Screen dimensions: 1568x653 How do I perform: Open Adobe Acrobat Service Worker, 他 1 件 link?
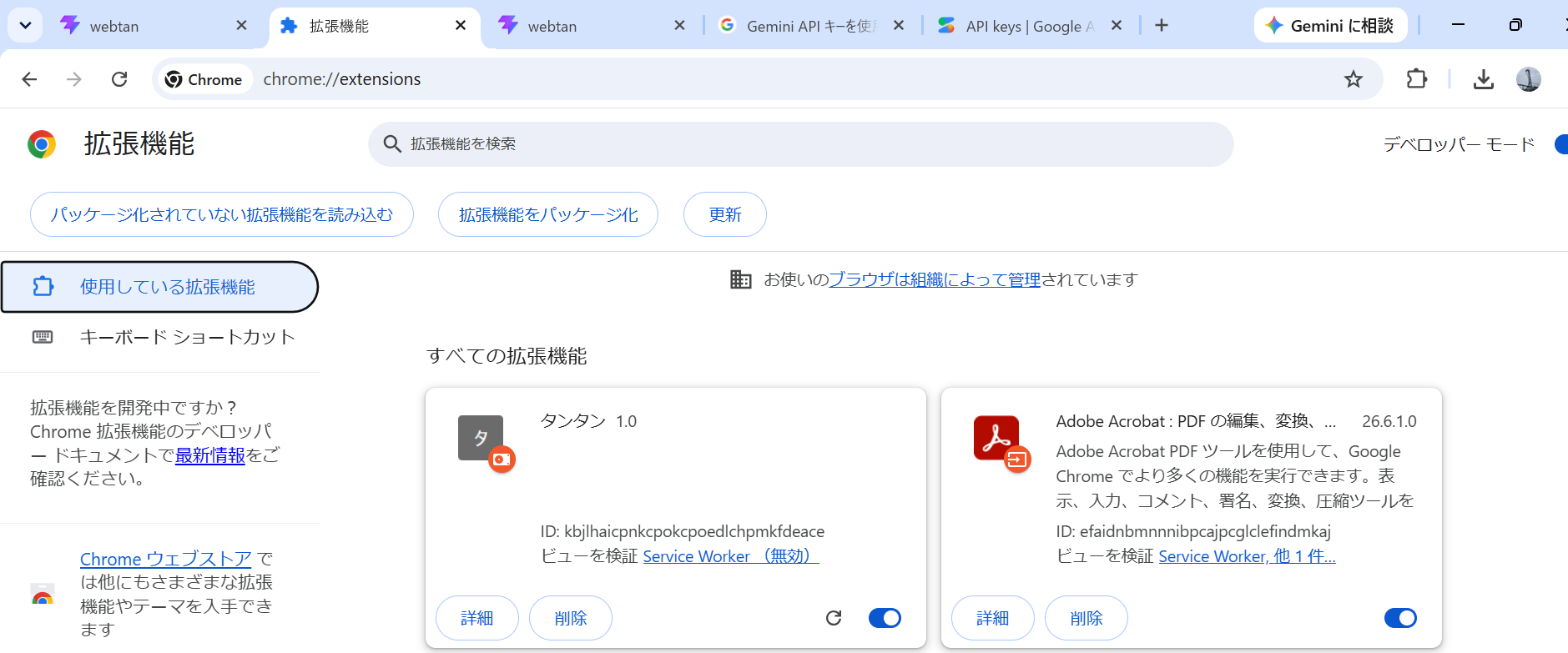pyautogui.click(x=1247, y=556)
